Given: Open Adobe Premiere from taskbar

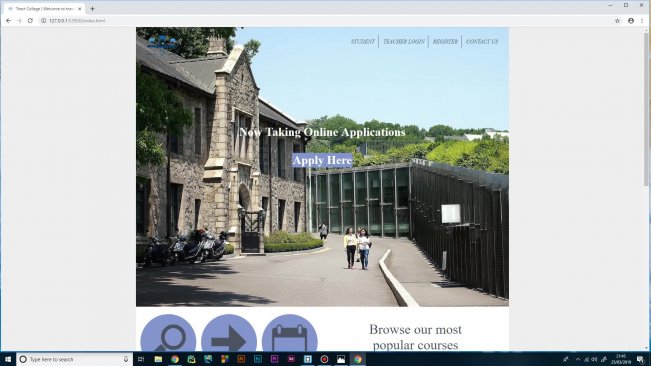Looking at the screenshot, I should pos(274,359).
